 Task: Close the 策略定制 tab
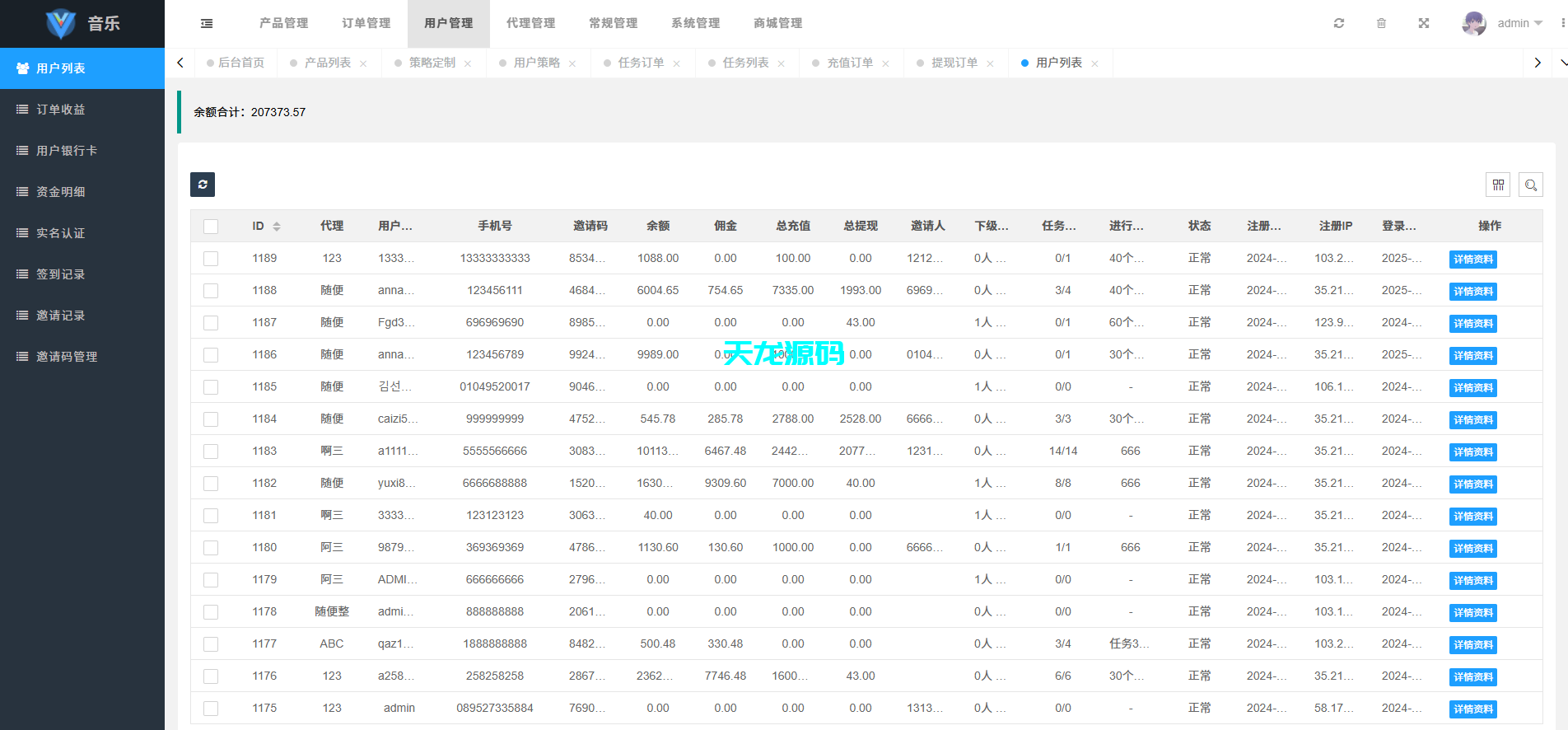click(x=468, y=63)
